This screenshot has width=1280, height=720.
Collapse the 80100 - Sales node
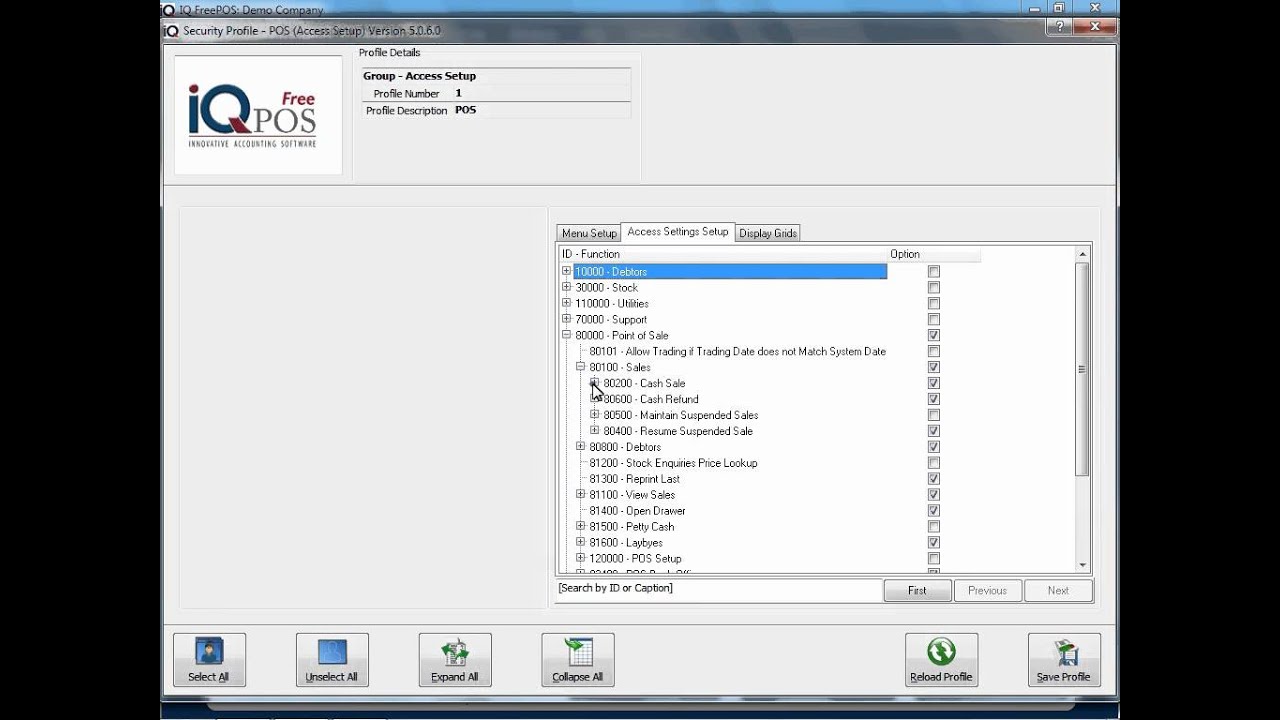(581, 367)
